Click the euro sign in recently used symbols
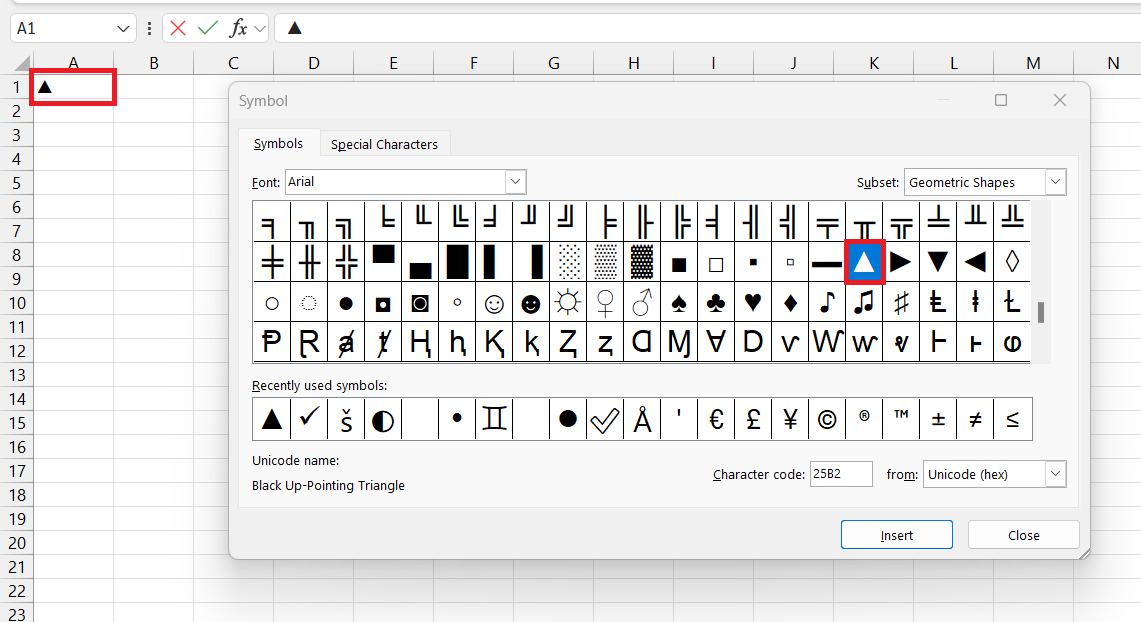This screenshot has width=1141, height=622. 716,418
